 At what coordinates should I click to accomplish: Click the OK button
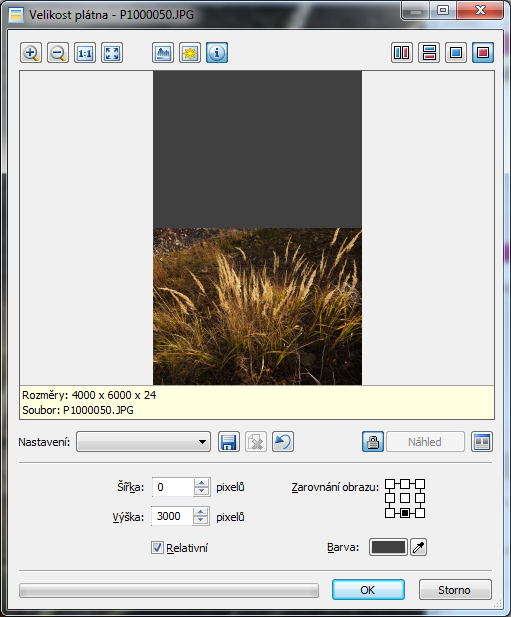368,589
